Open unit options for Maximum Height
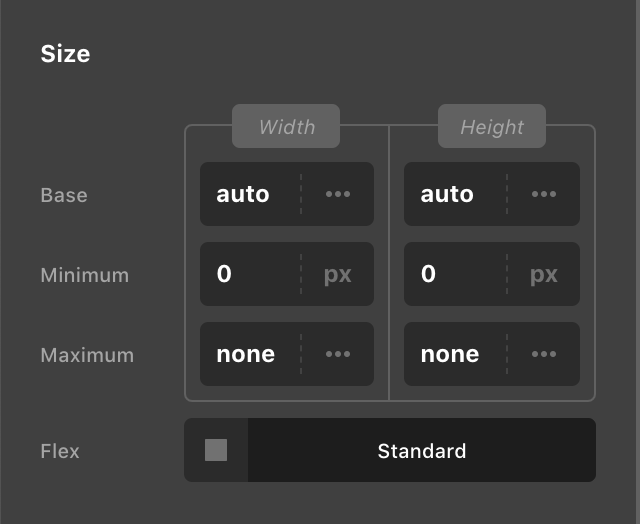 pos(544,354)
